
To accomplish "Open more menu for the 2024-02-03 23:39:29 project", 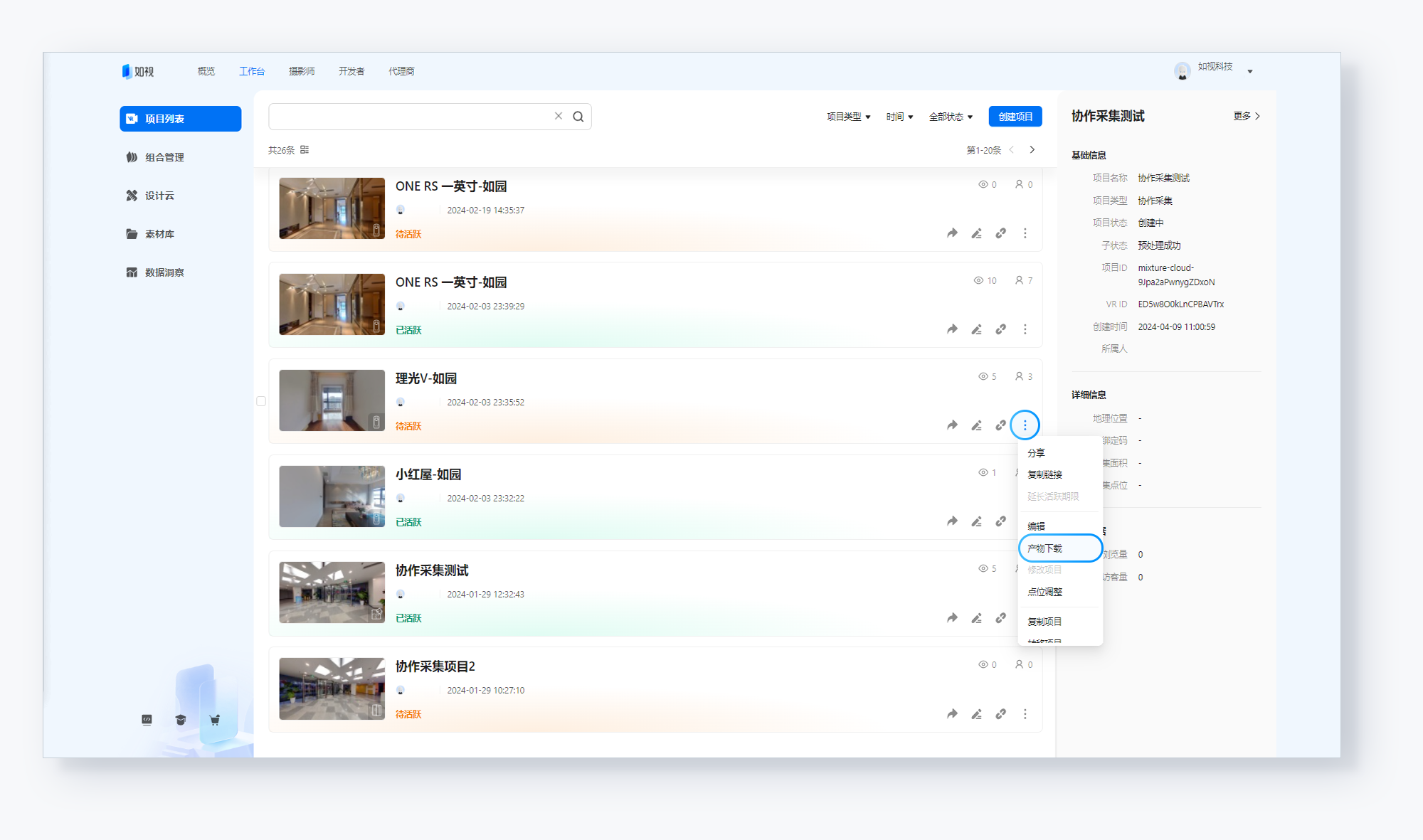I will tap(1025, 329).
